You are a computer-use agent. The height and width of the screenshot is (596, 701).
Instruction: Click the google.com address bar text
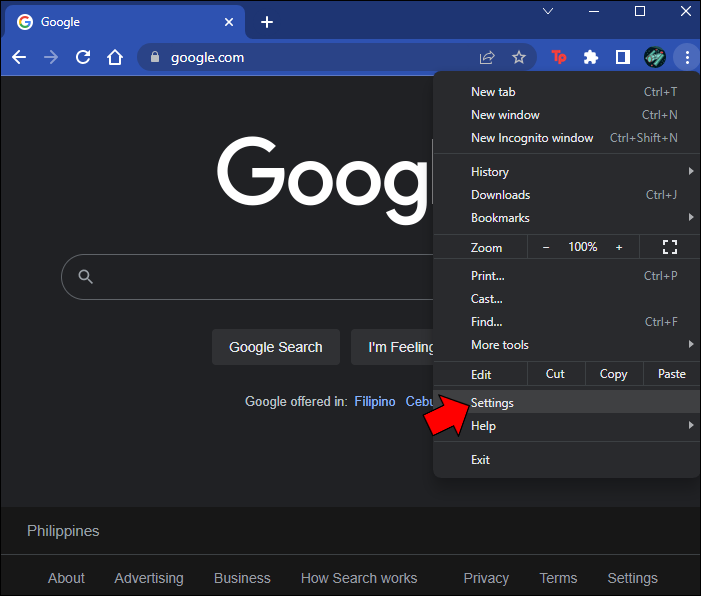pos(207,58)
